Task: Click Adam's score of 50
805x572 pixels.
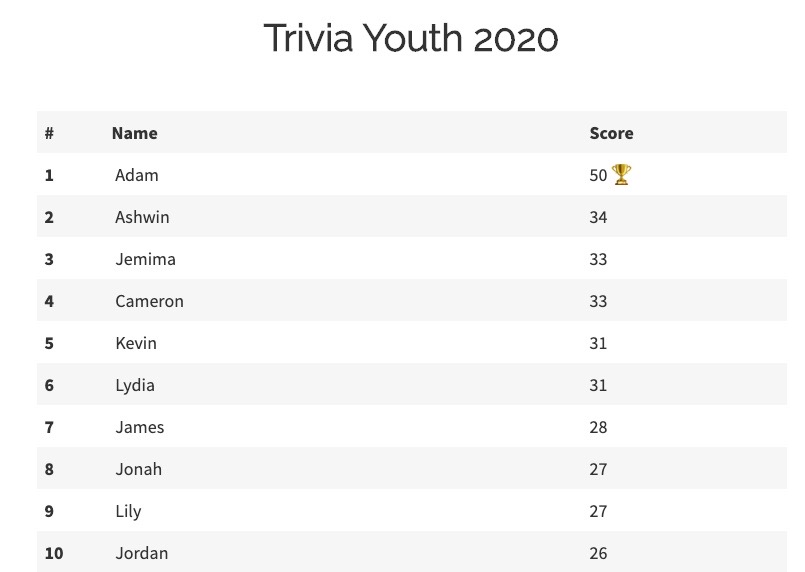Action: (x=598, y=176)
